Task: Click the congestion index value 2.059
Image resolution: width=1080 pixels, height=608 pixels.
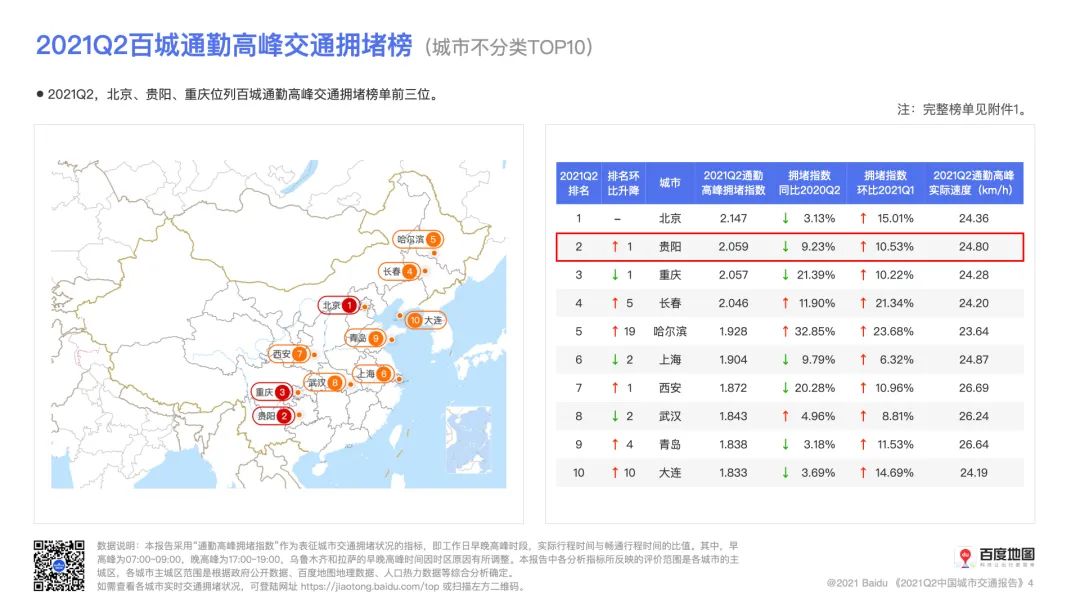Action: [733, 247]
